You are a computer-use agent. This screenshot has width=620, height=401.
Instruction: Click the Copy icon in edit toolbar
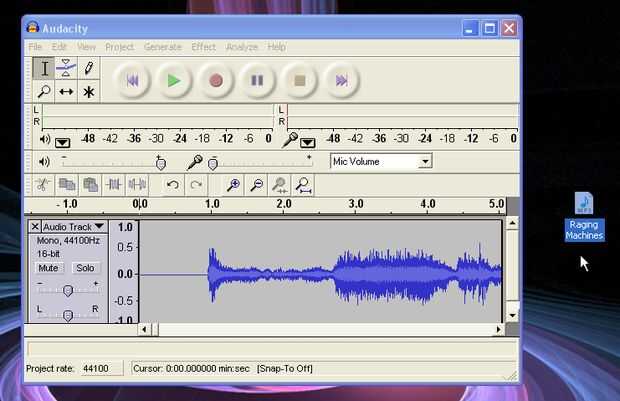(x=67, y=184)
